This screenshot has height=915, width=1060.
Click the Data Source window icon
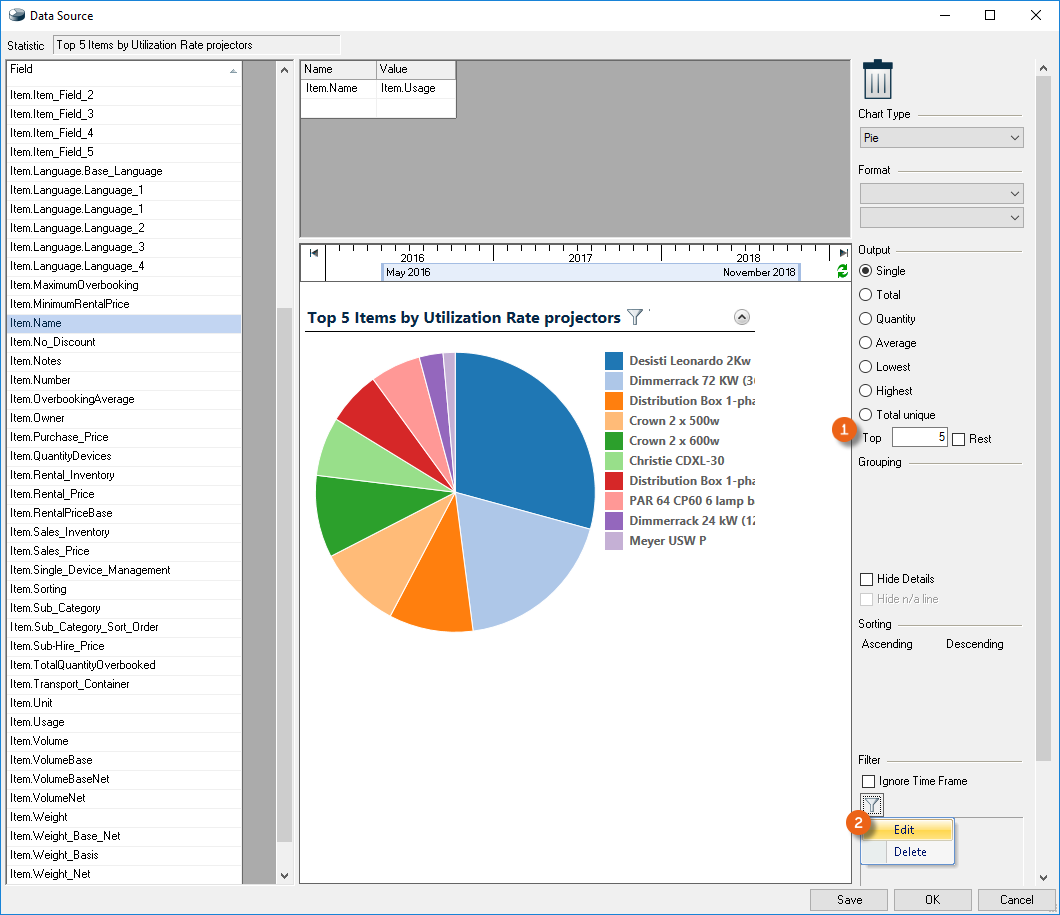(x=16, y=15)
